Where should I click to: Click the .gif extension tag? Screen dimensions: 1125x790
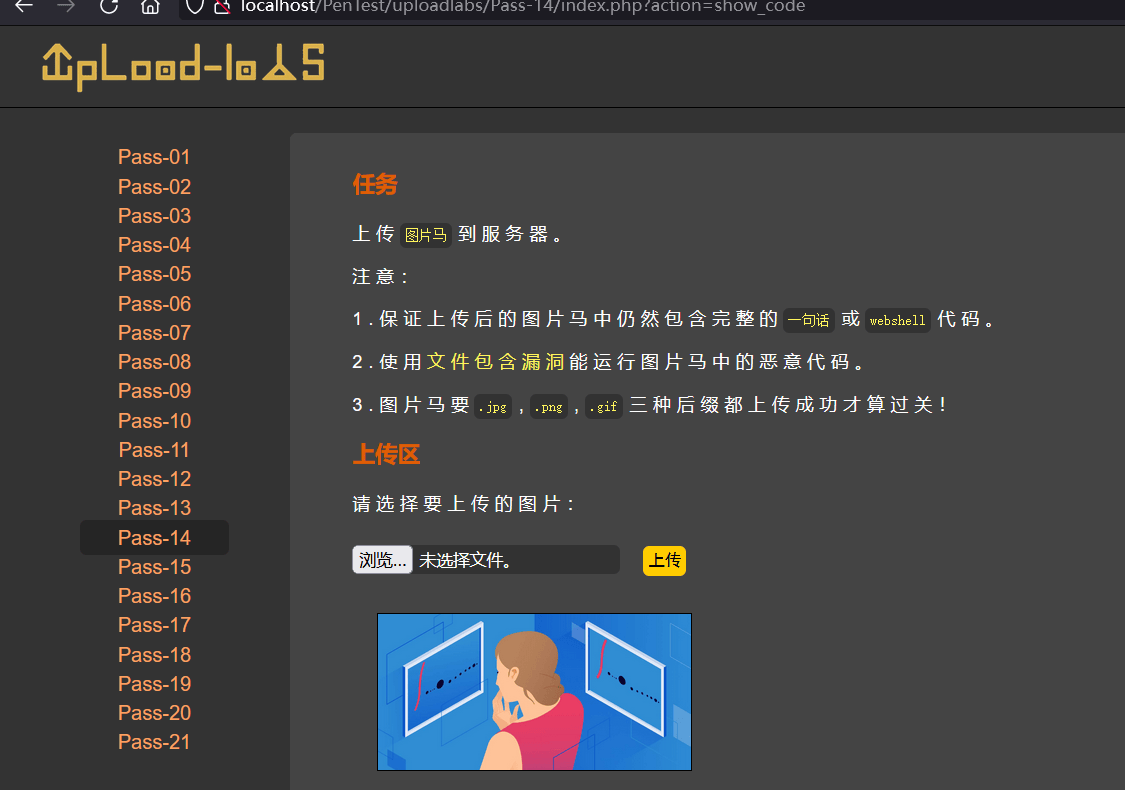click(604, 407)
